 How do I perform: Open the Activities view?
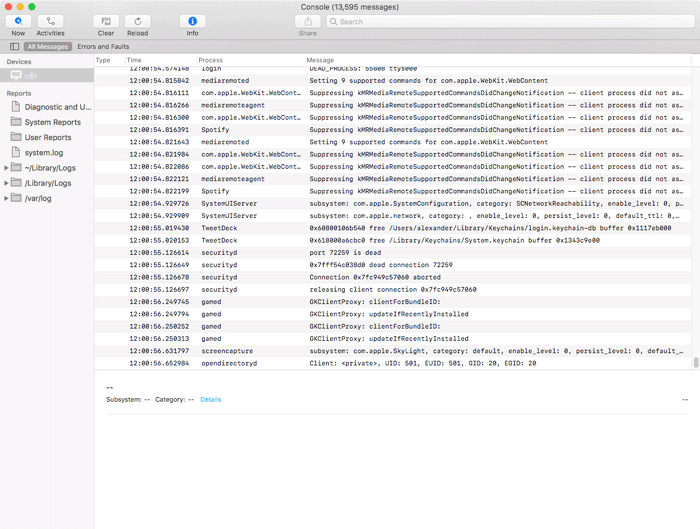click(x=50, y=21)
